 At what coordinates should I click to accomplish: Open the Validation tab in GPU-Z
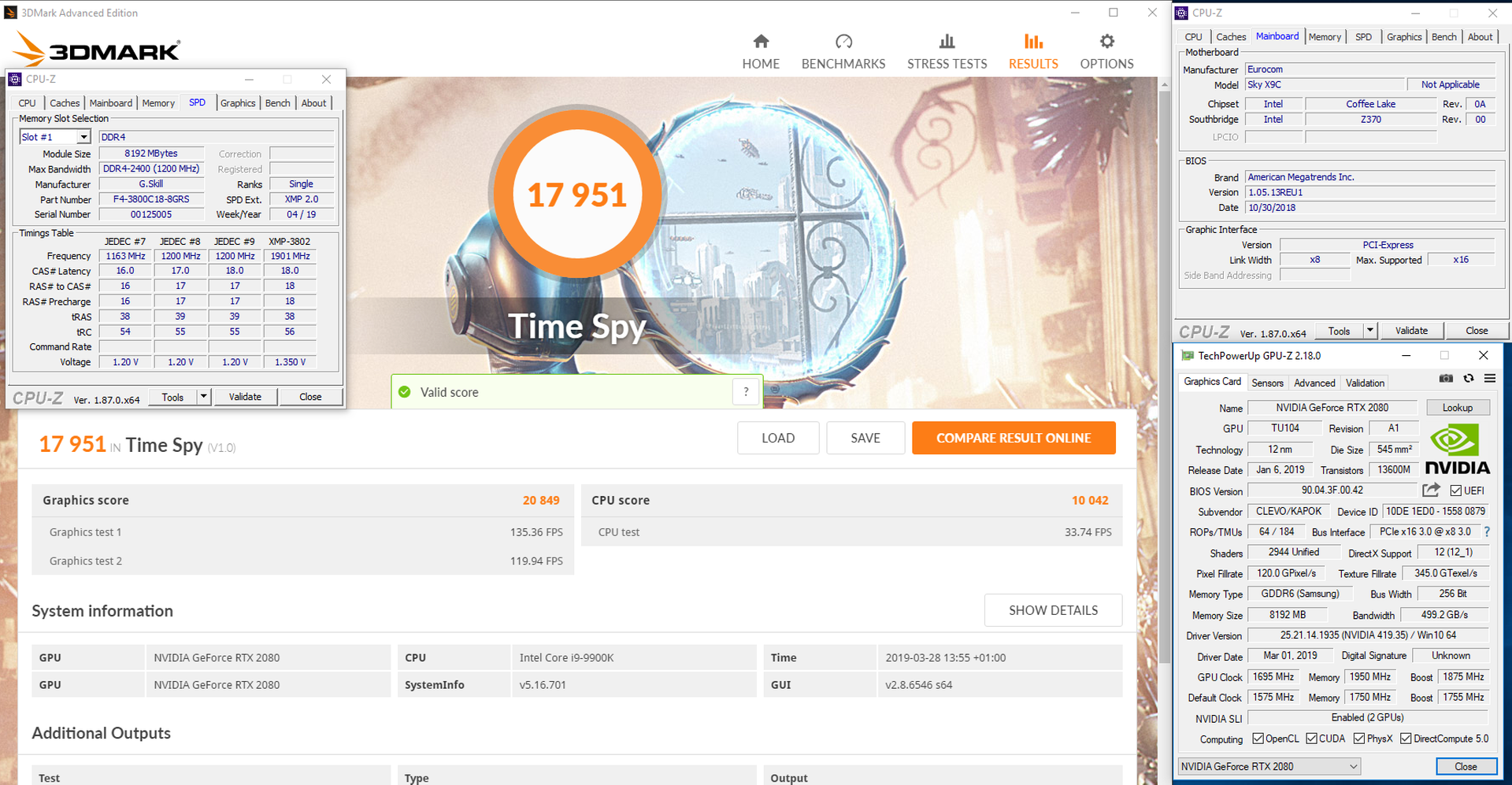coord(1365,383)
